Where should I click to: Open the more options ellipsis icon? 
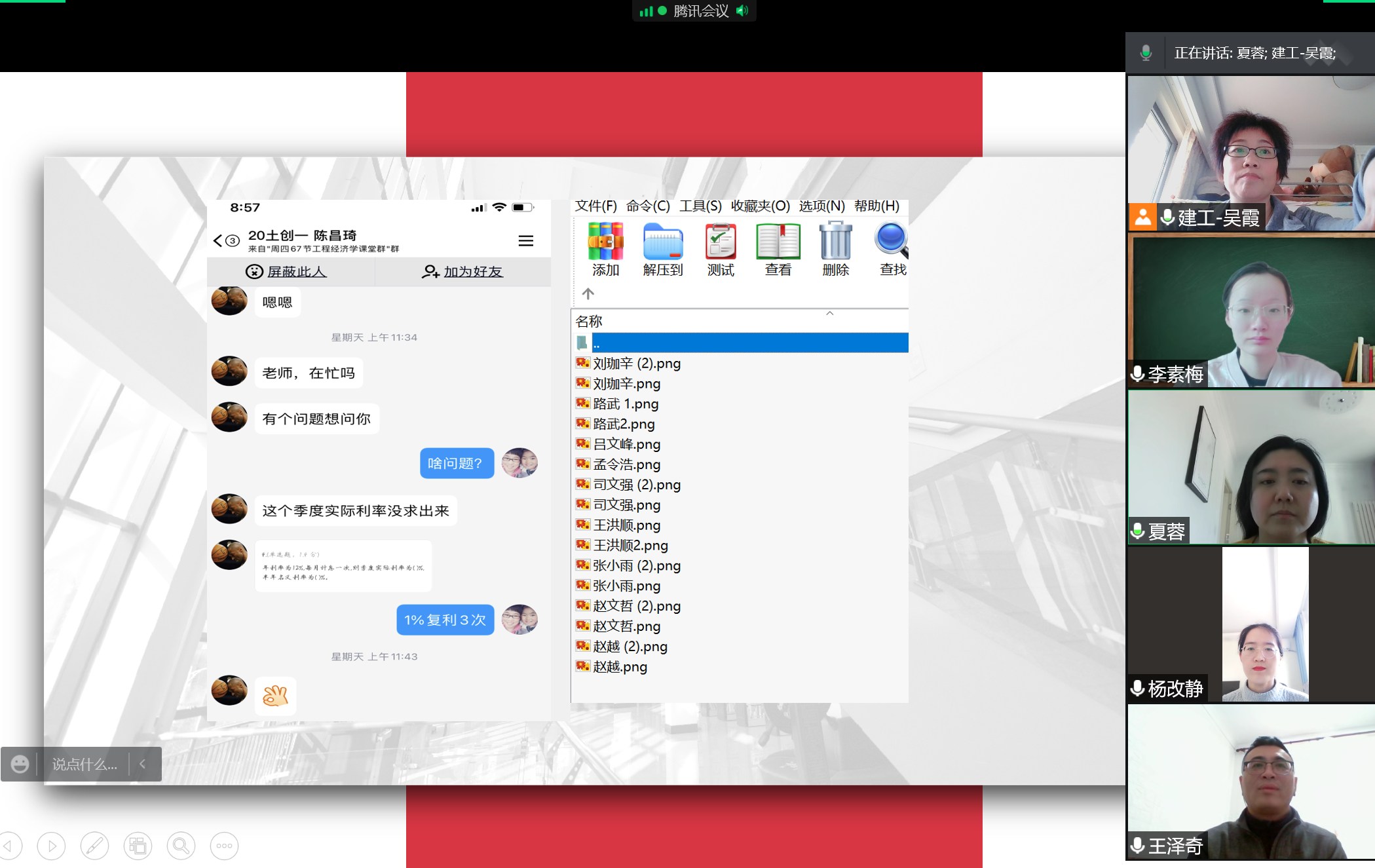pyautogui.click(x=224, y=846)
